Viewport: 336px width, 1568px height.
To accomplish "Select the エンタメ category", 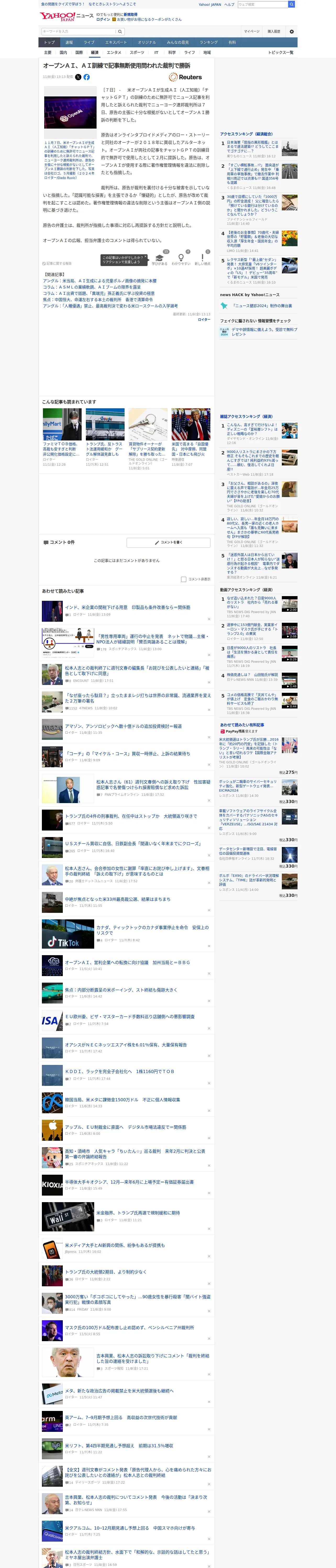I will [114, 52].
